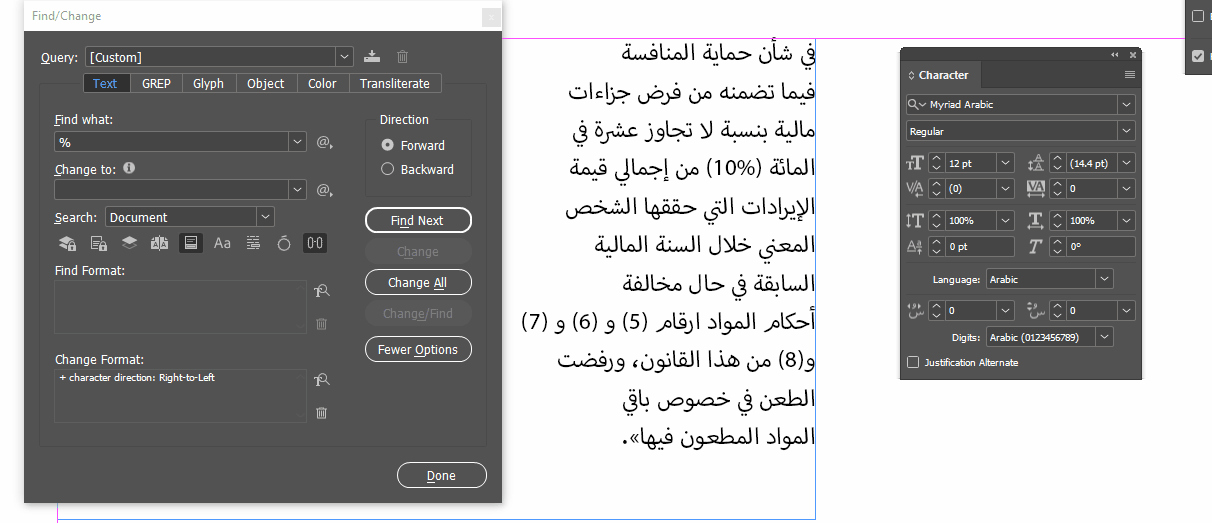Screen dimensions: 1212x523
Task: Select the Backward direction radio button
Action: (388, 169)
